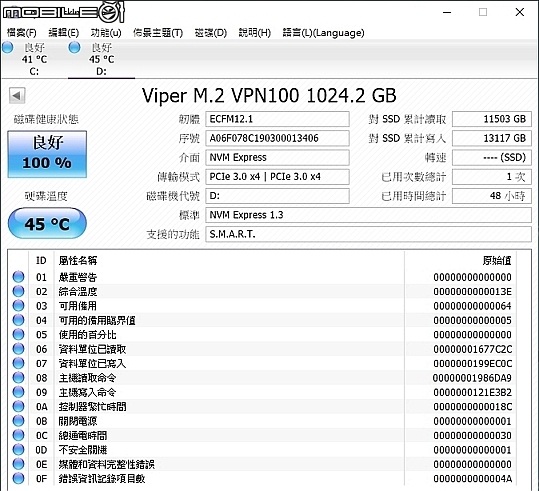Click the status dot for attribute 07

(x=18, y=363)
